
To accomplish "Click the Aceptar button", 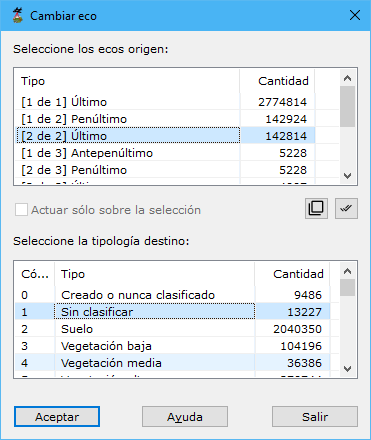I will pos(57,417).
